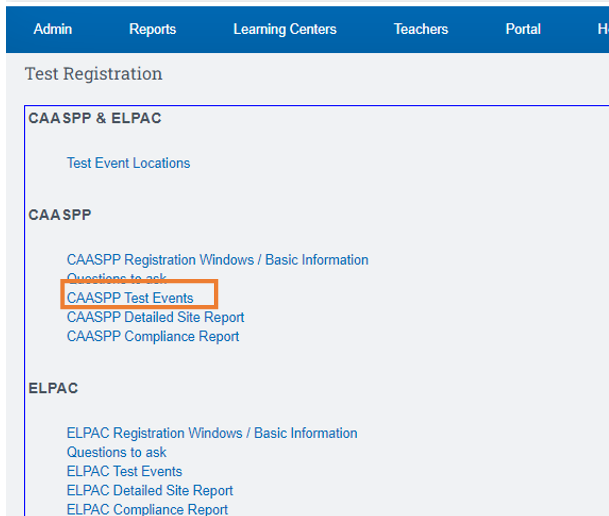Open Test Event Locations link
Viewport: 609px width, 516px height.
(x=129, y=163)
